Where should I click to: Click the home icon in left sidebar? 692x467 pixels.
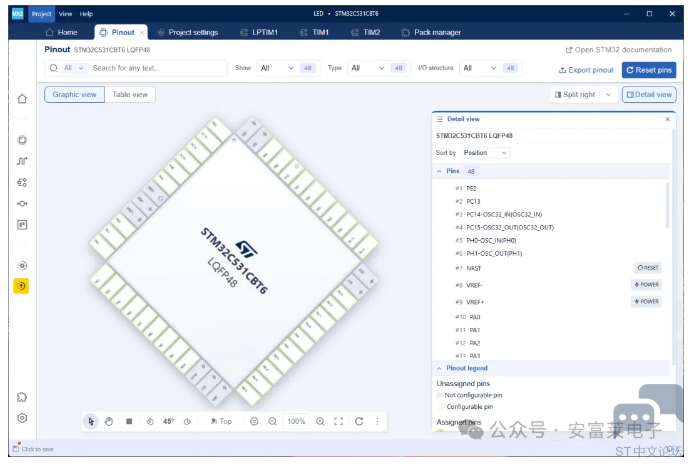pyautogui.click(x=22, y=99)
